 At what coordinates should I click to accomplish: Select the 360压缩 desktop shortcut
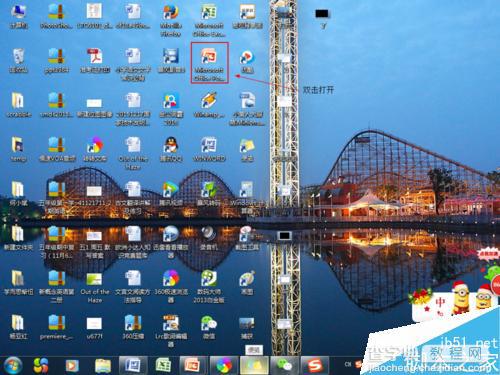click(133, 327)
